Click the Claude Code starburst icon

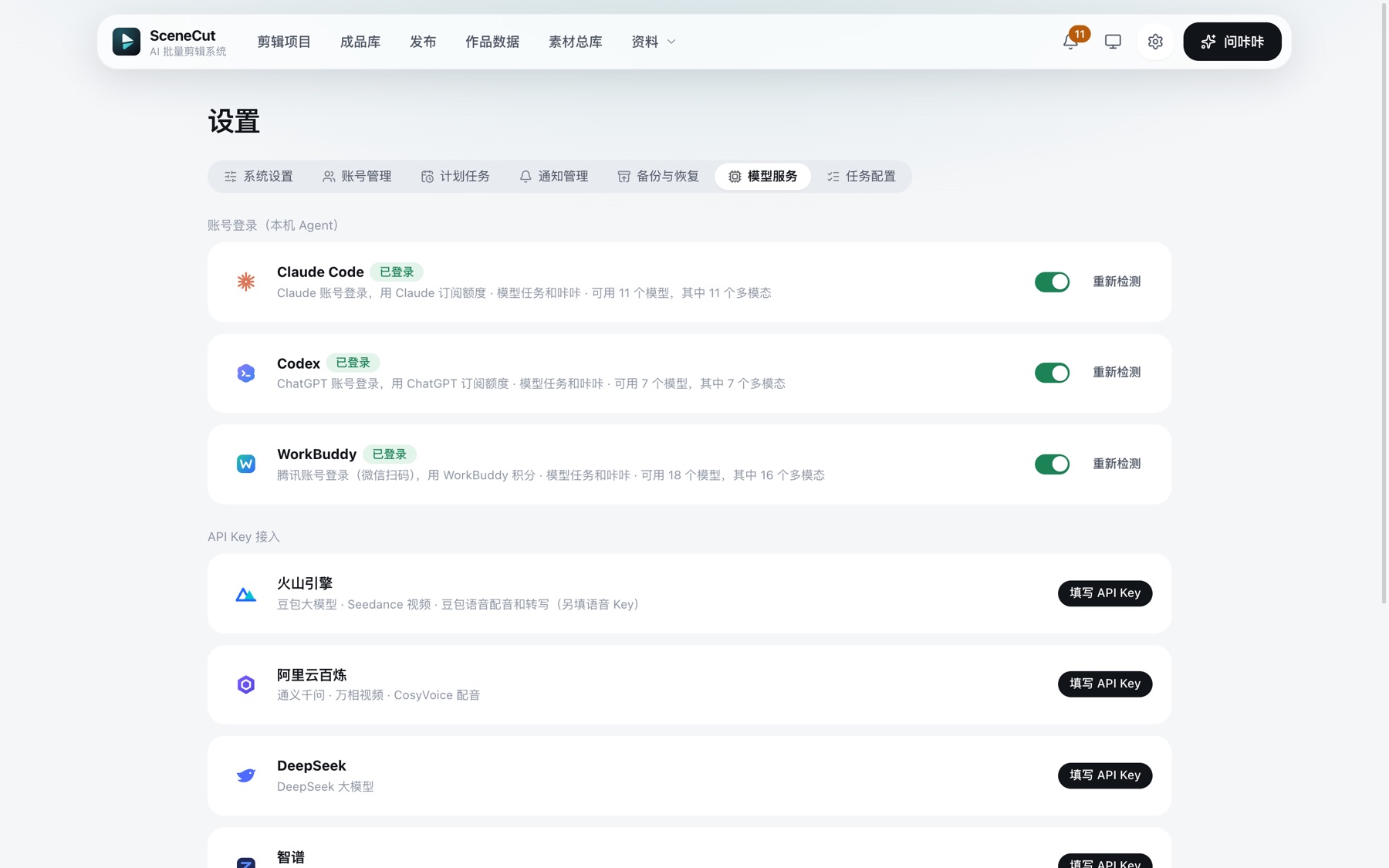[246, 282]
